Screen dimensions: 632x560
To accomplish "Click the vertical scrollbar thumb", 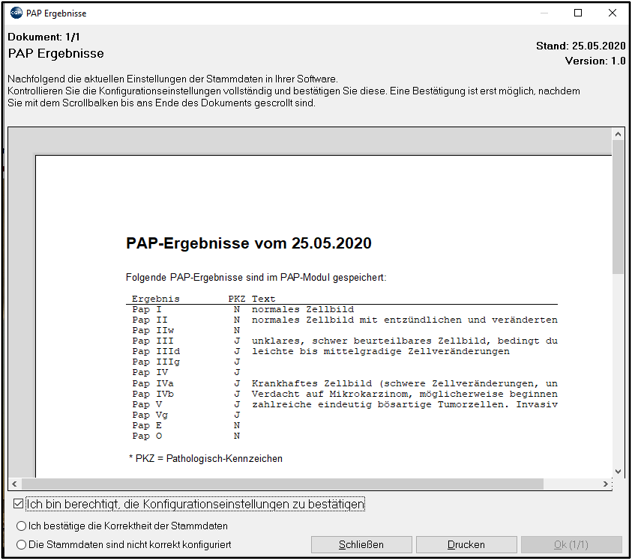I will [x=618, y=207].
